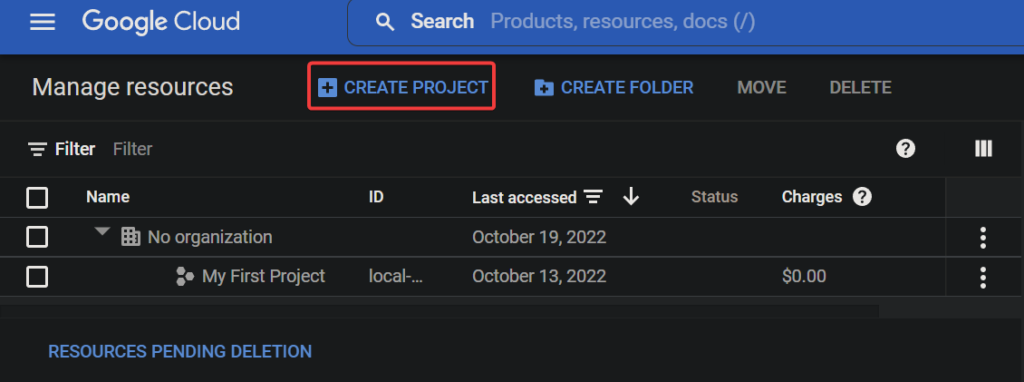Sort by the Last accessed column header
The image size is (1024, 382).
pyautogui.click(x=524, y=197)
